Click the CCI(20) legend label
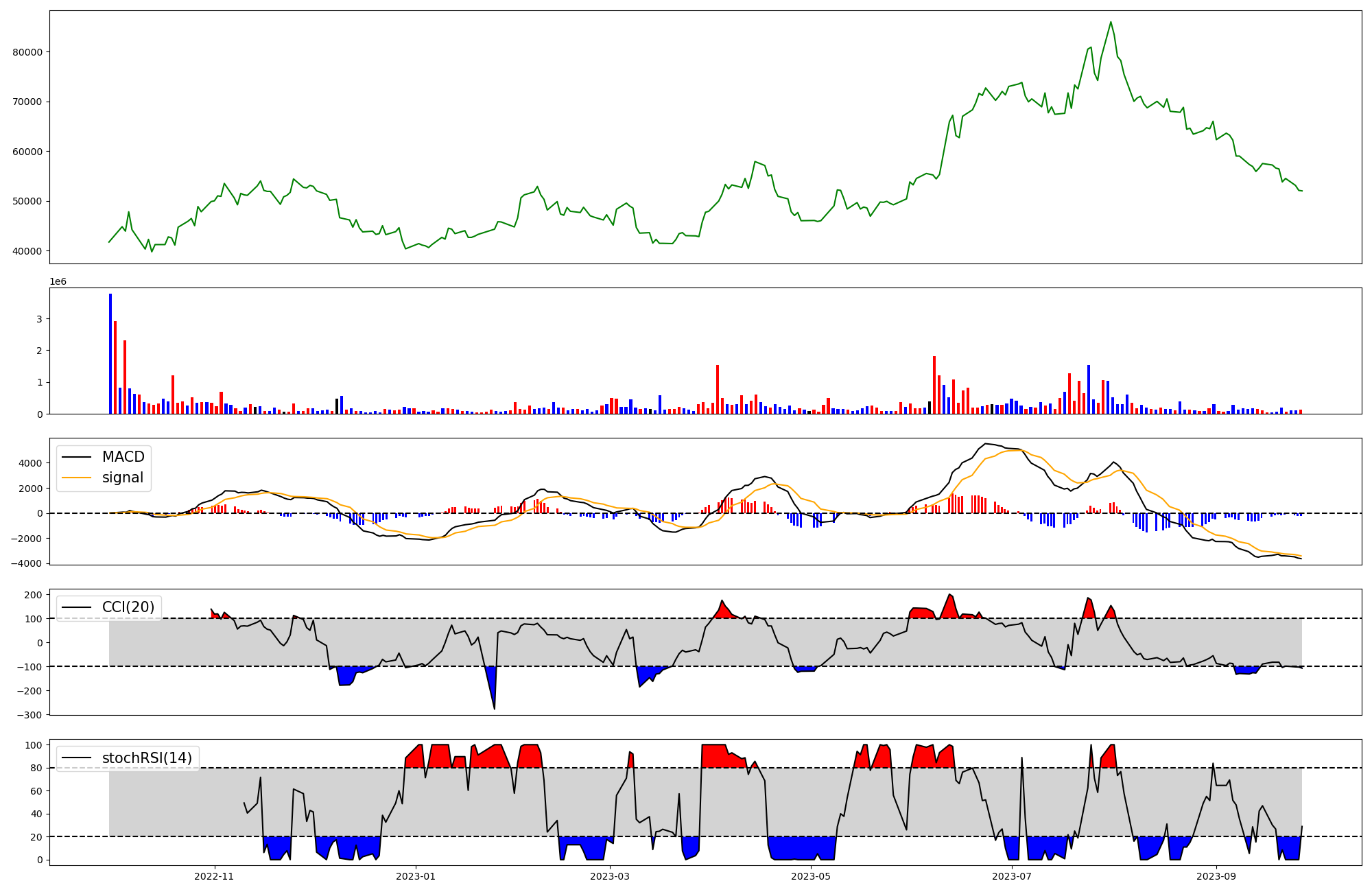The width and height of the screenshot is (1372, 892). click(x=128, y=607)
